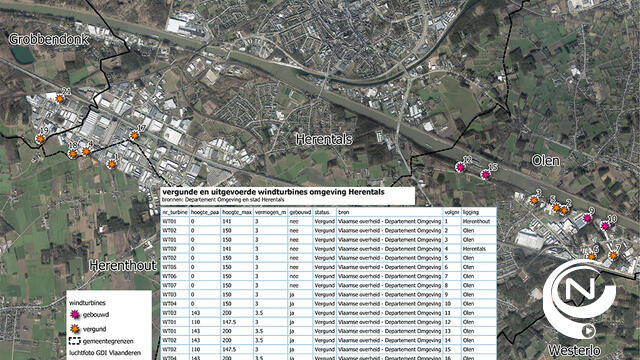Click hoogte_paa '110' in volgnr 12 row
Viewport: 640px width, 360px height.
[195, 322]
